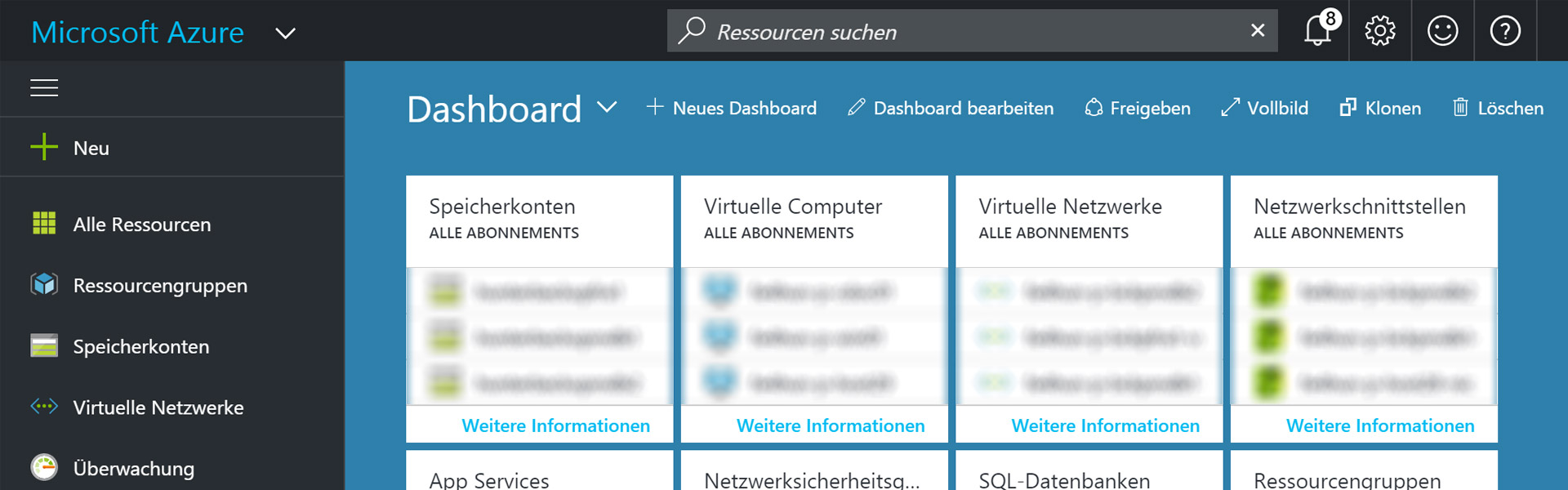Click the Ressourcengruppen tile title

pos(1347,480)
